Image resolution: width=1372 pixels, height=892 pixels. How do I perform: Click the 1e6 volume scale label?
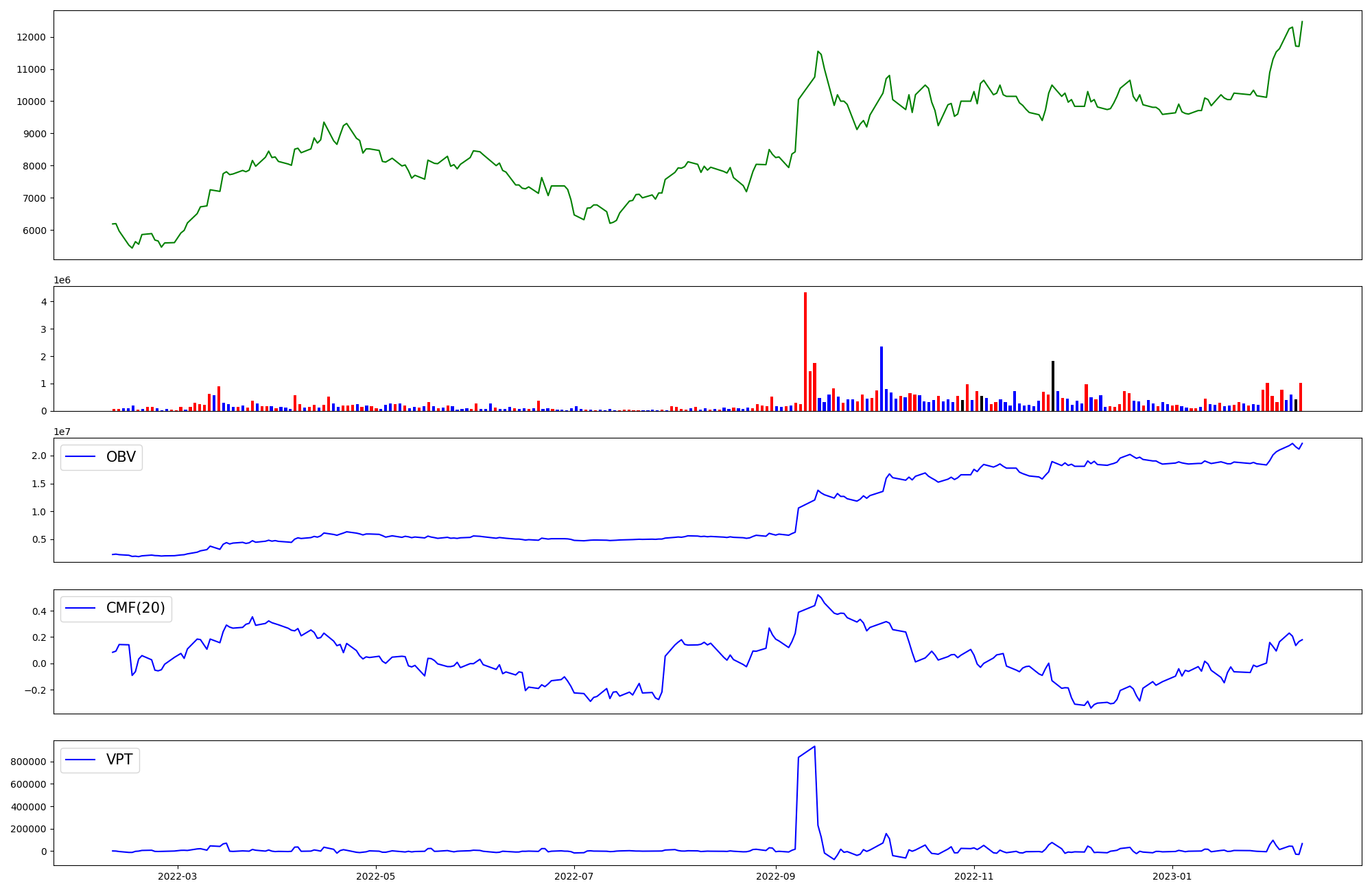[x=62, y=280]
